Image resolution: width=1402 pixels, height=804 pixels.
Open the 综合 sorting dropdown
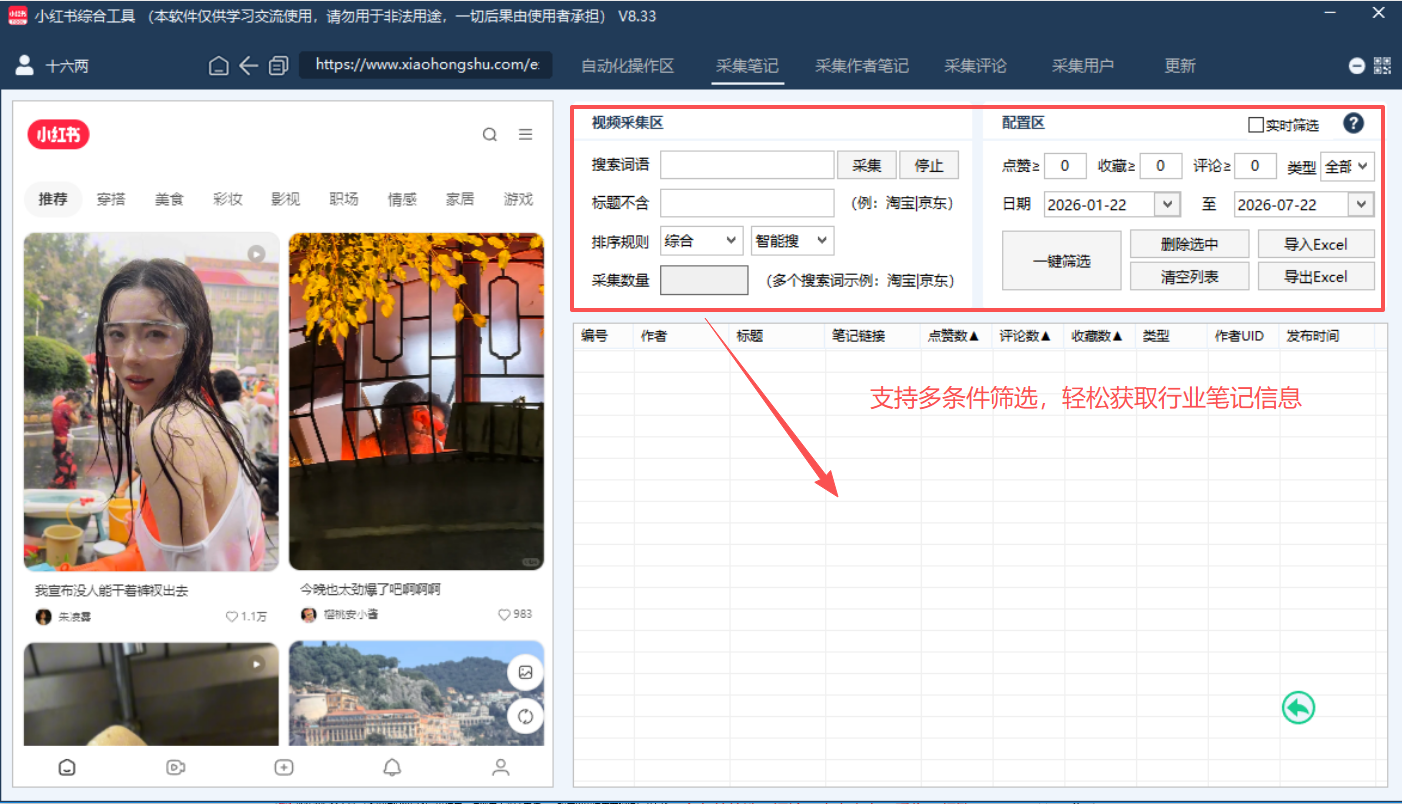[x=702, y=240]
